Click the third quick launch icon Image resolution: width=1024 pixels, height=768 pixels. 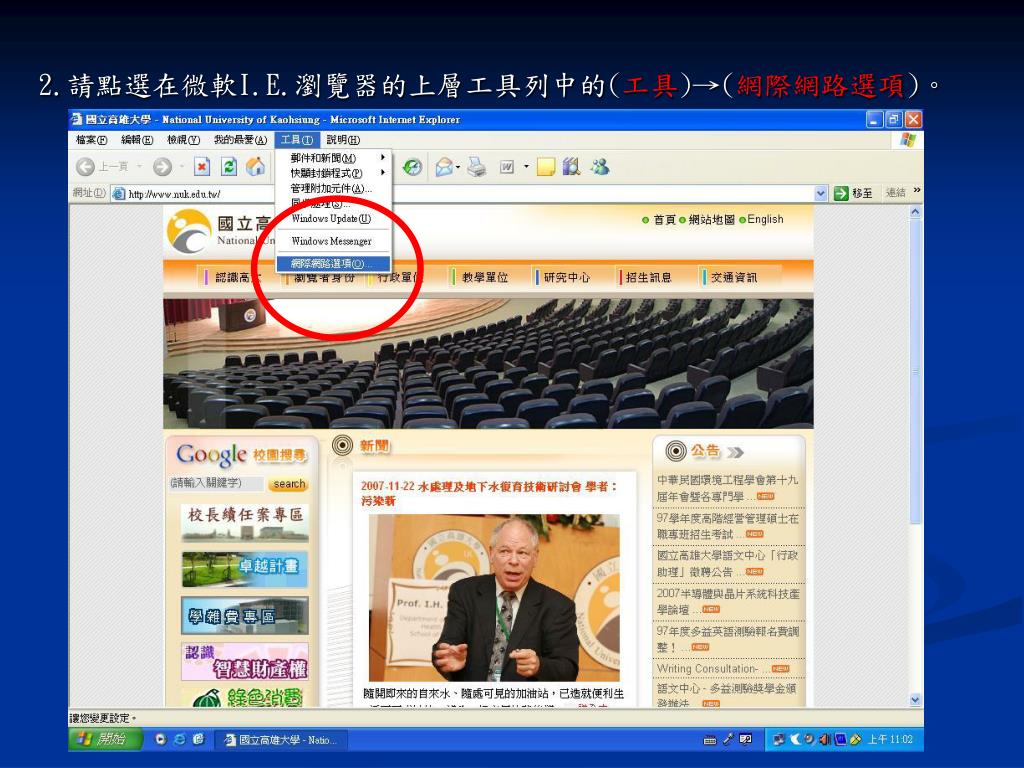(x=199, y=739)
